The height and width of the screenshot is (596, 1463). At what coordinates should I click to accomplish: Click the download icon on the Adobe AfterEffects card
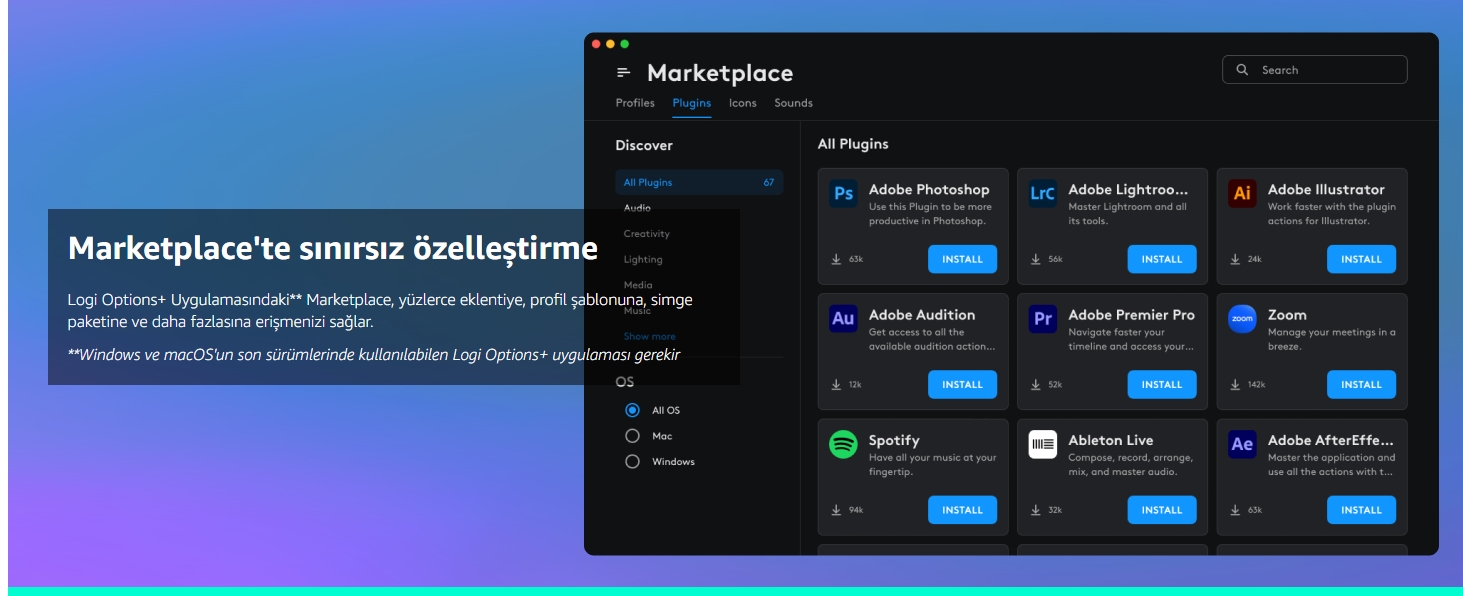(x=1235, y=510)
